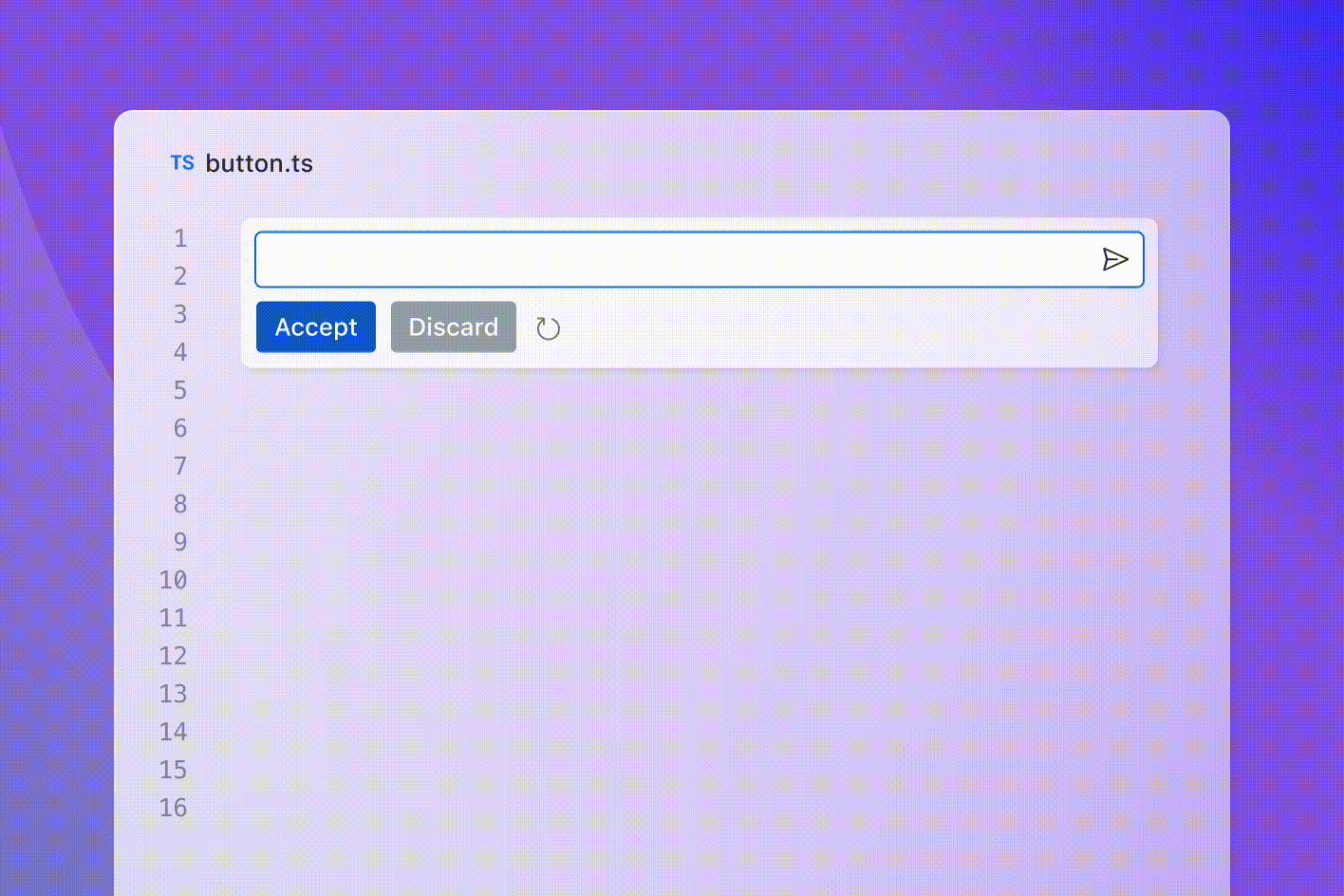Click the TS file type icon
The height and width of the screenshot is (896, 1344).
coord(182,163)
